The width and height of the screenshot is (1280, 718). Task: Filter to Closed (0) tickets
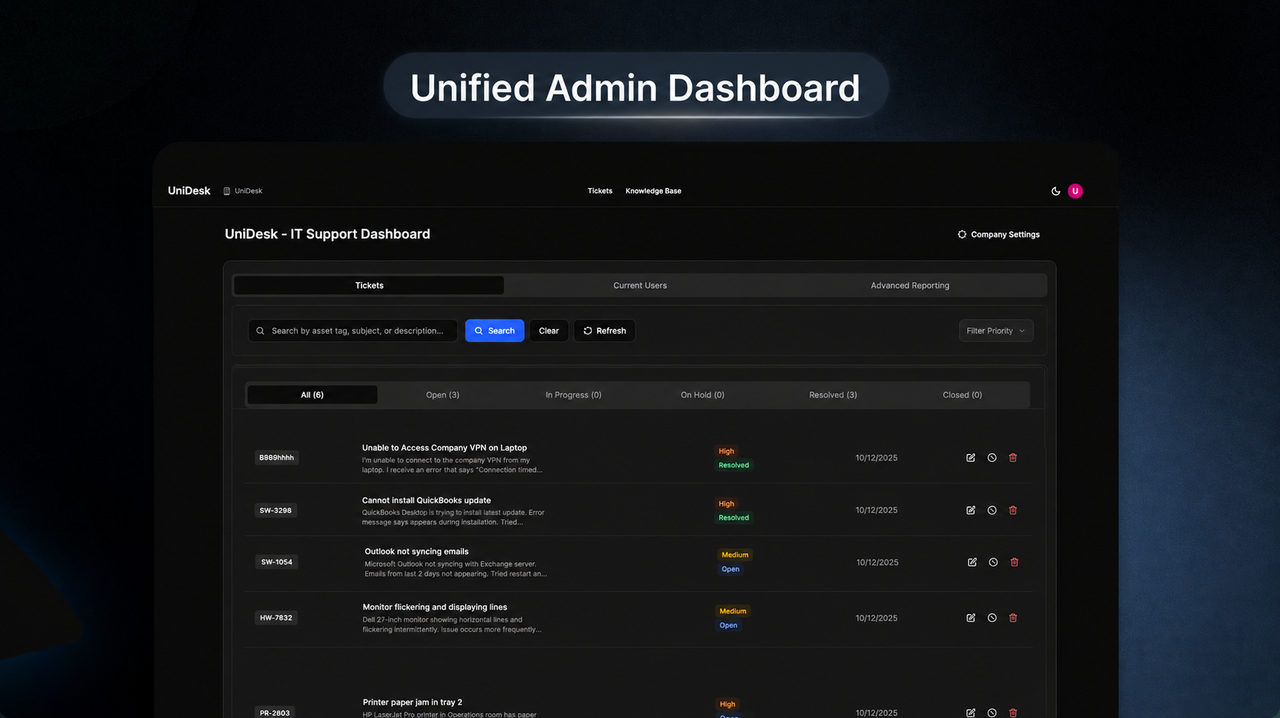coord(962,395)
